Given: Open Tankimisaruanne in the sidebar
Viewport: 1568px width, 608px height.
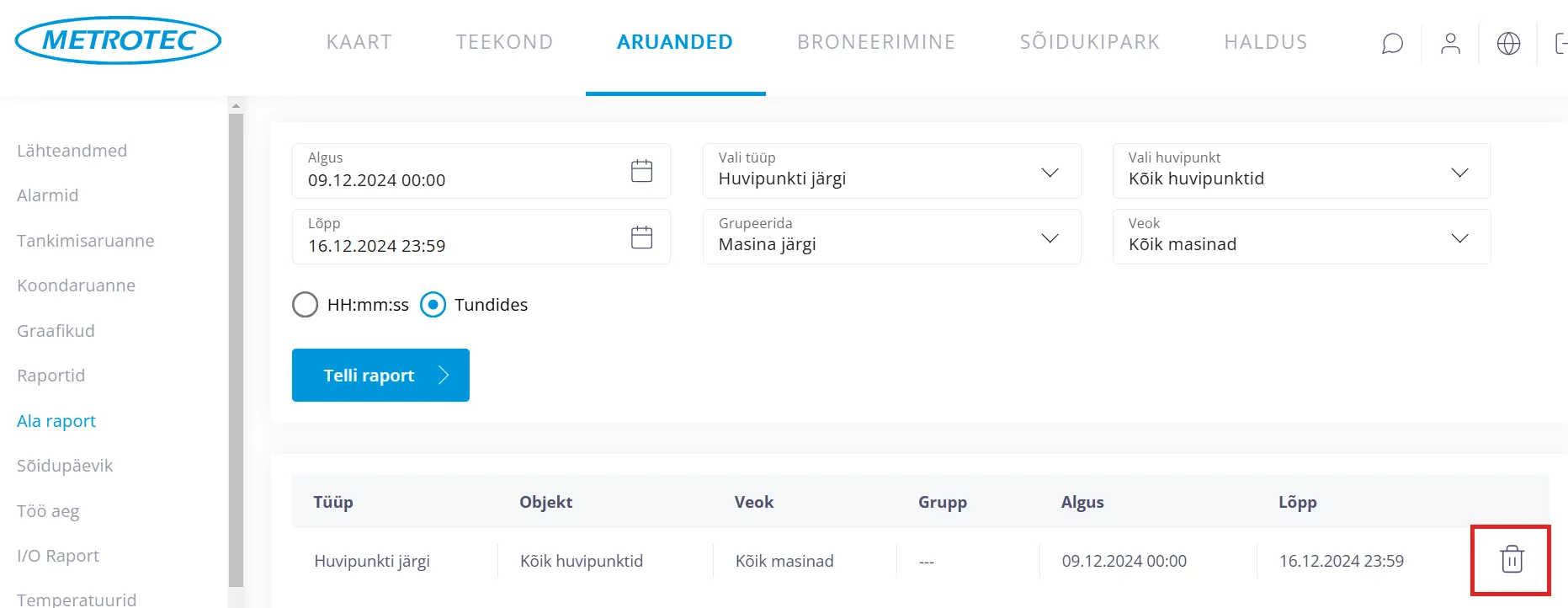Looking at the screenshot, I should (86, 241).
